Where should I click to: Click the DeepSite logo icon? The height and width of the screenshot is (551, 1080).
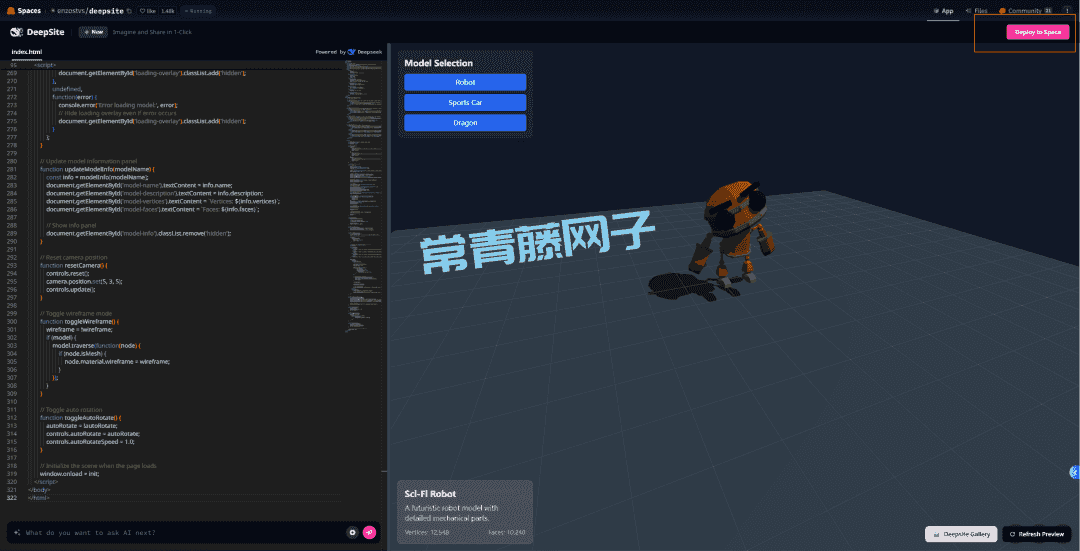click(16, 32)
